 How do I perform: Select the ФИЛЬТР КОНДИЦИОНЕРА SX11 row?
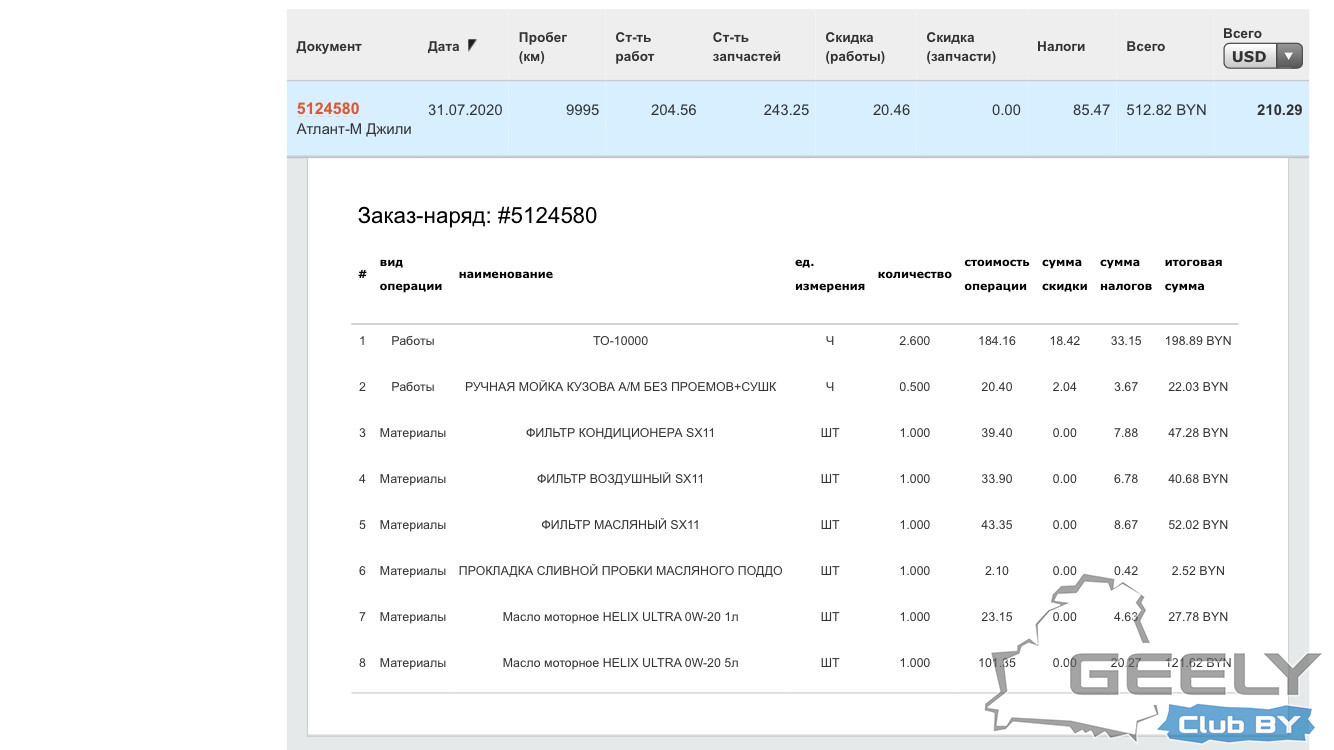[x=620, y=433]
